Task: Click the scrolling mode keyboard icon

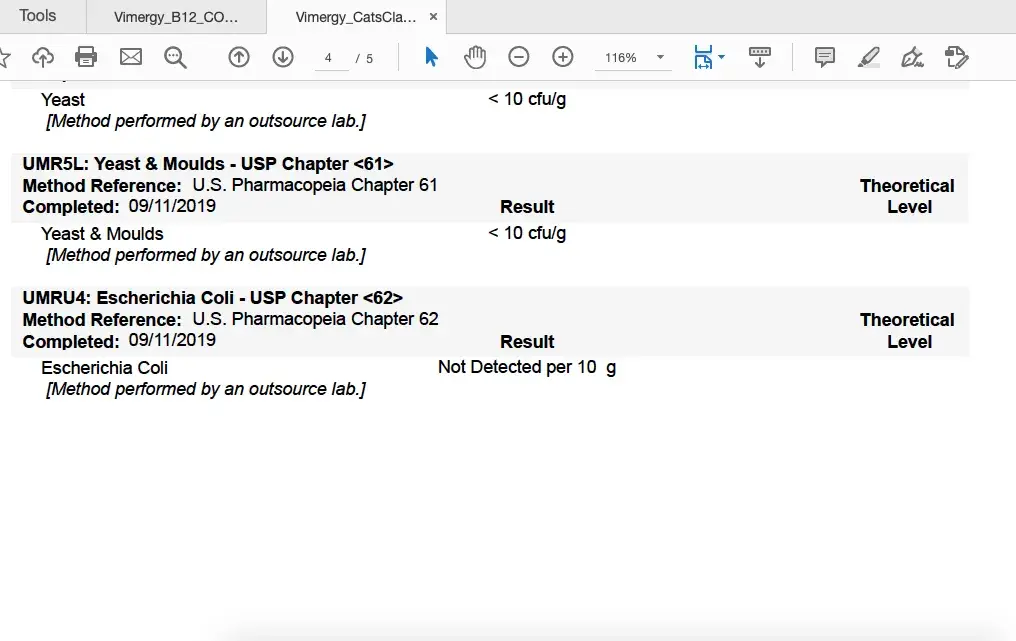Action: tap(760, 57)
